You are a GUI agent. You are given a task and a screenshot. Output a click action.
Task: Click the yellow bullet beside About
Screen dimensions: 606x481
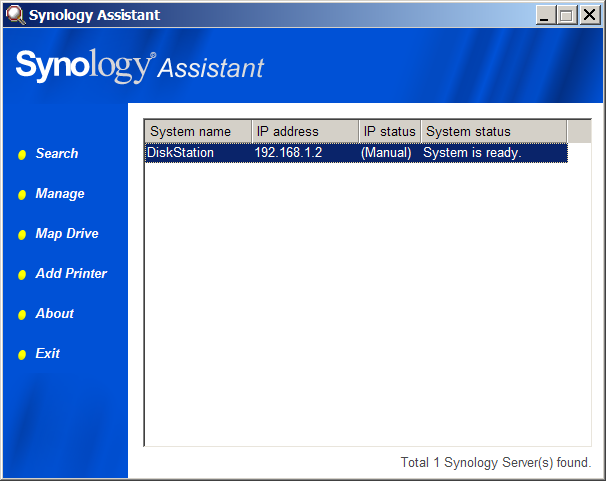[x=22, y=315]
